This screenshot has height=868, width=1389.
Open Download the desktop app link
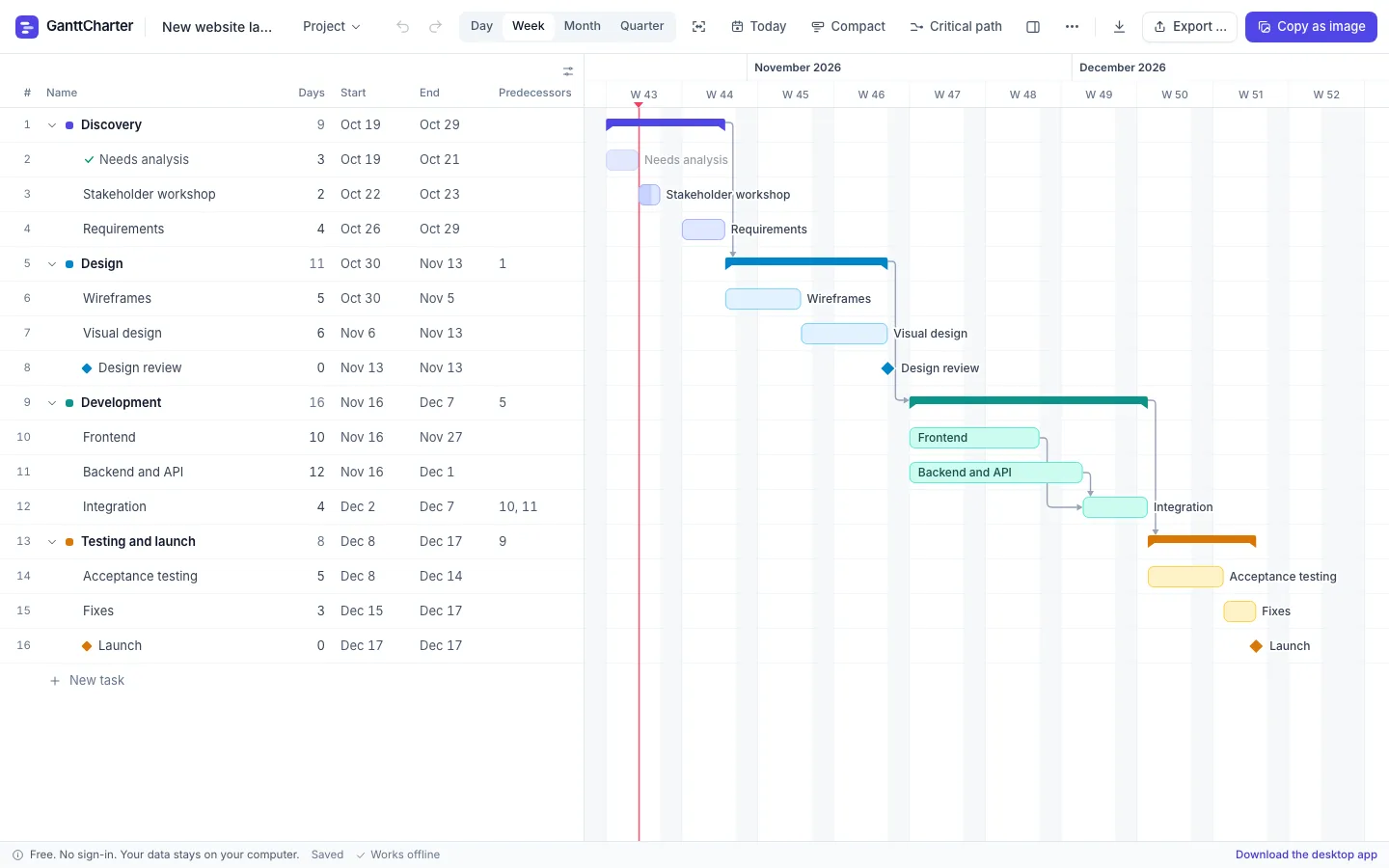[x=1306, y=854]
